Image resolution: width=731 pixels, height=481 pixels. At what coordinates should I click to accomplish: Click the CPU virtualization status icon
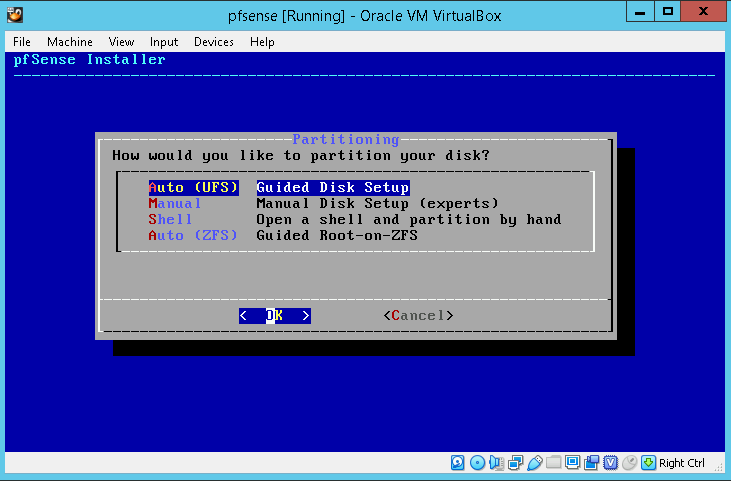click(x=610, y=463)
